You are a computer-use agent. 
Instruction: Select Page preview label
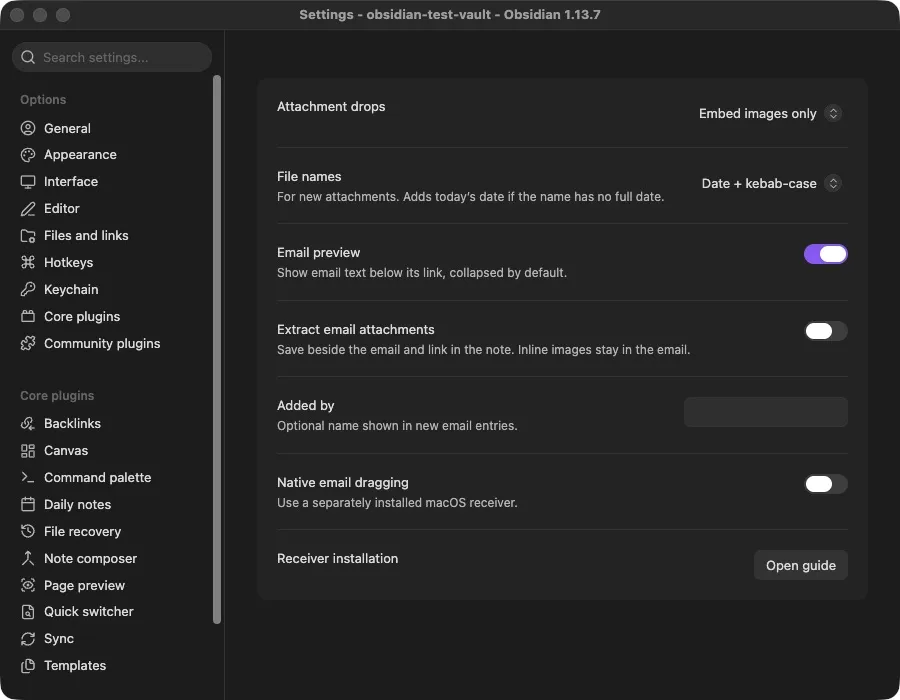[x=84, y=585]
